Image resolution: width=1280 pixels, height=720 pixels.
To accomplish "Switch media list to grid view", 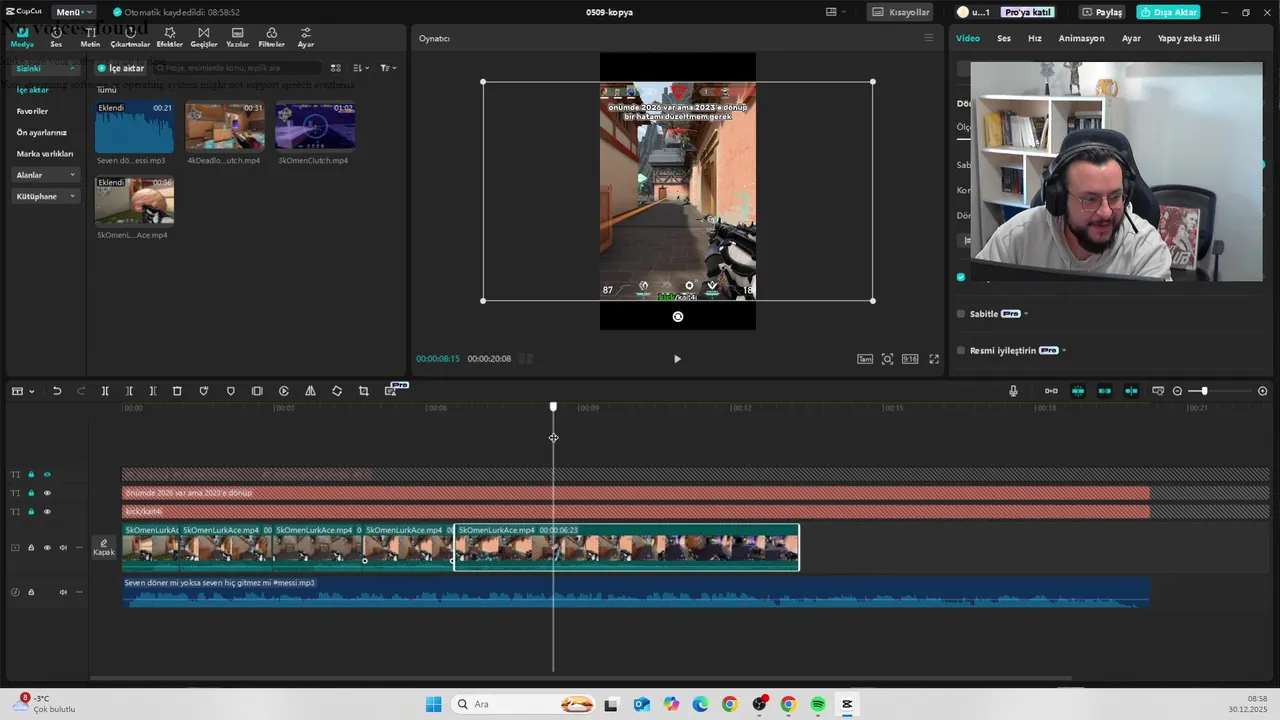I will [336, 68].
